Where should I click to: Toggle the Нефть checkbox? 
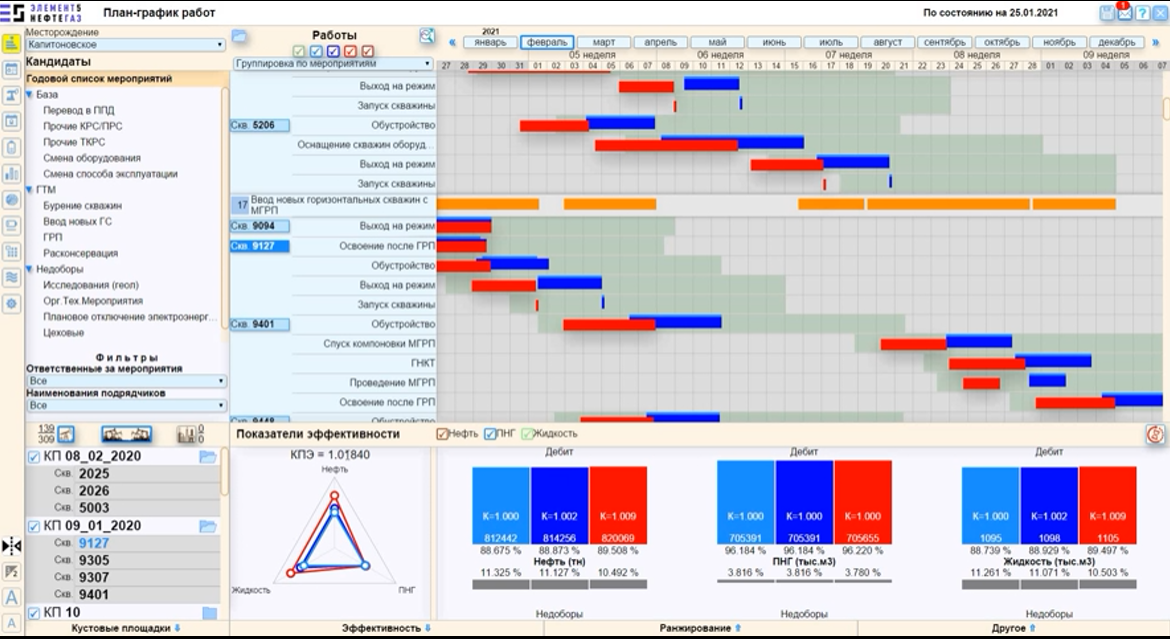point(442,434)
